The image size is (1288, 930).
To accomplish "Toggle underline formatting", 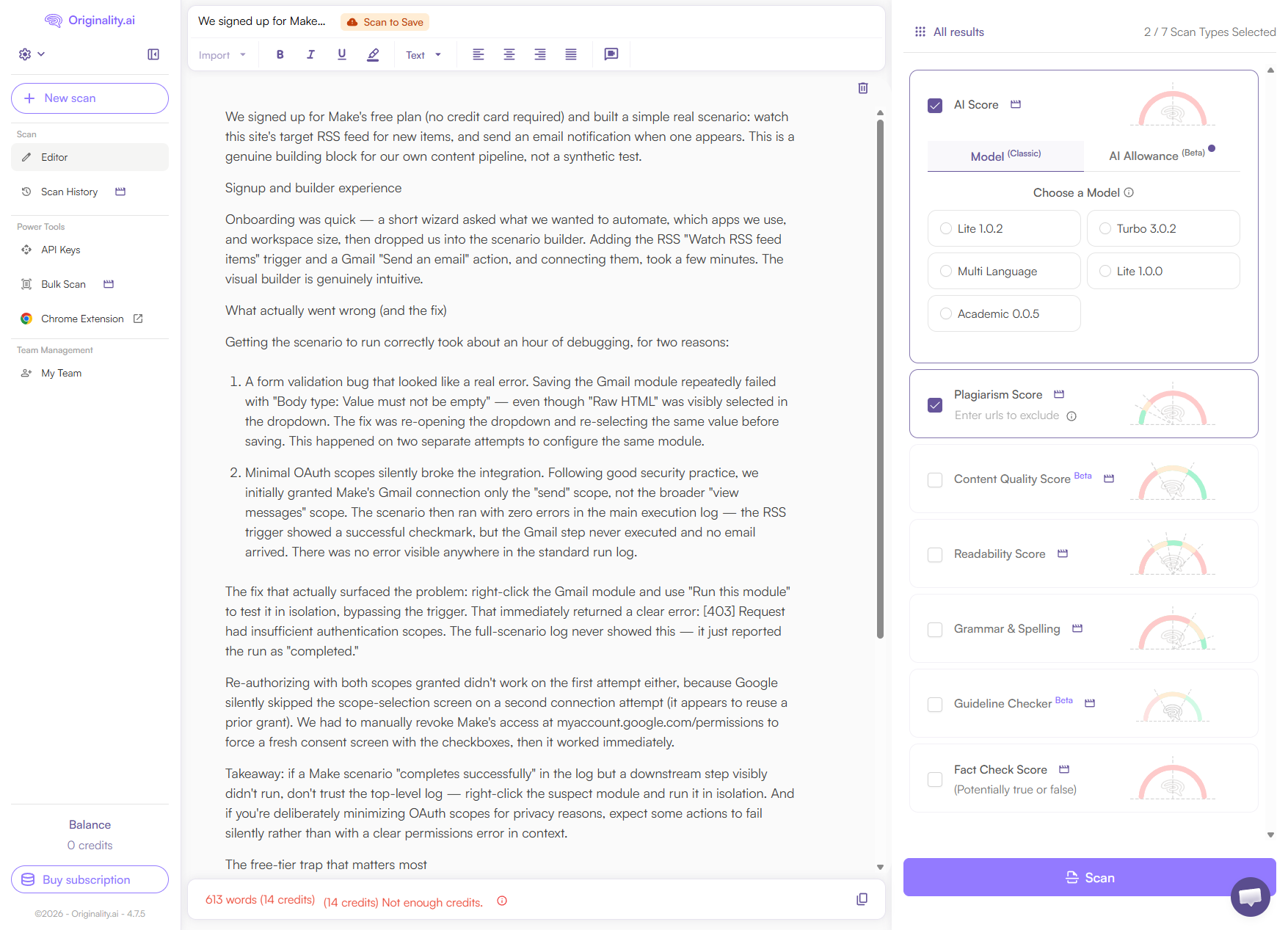I will [x=342, y=54].
